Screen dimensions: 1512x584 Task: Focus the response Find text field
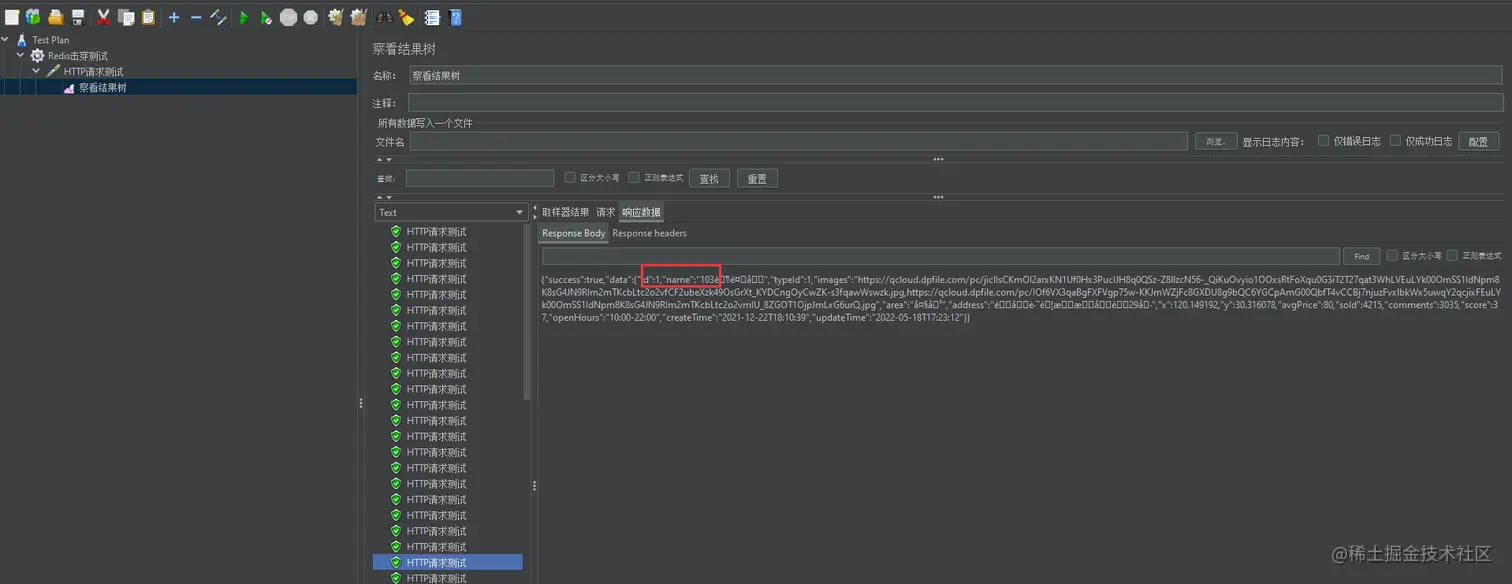940,256
